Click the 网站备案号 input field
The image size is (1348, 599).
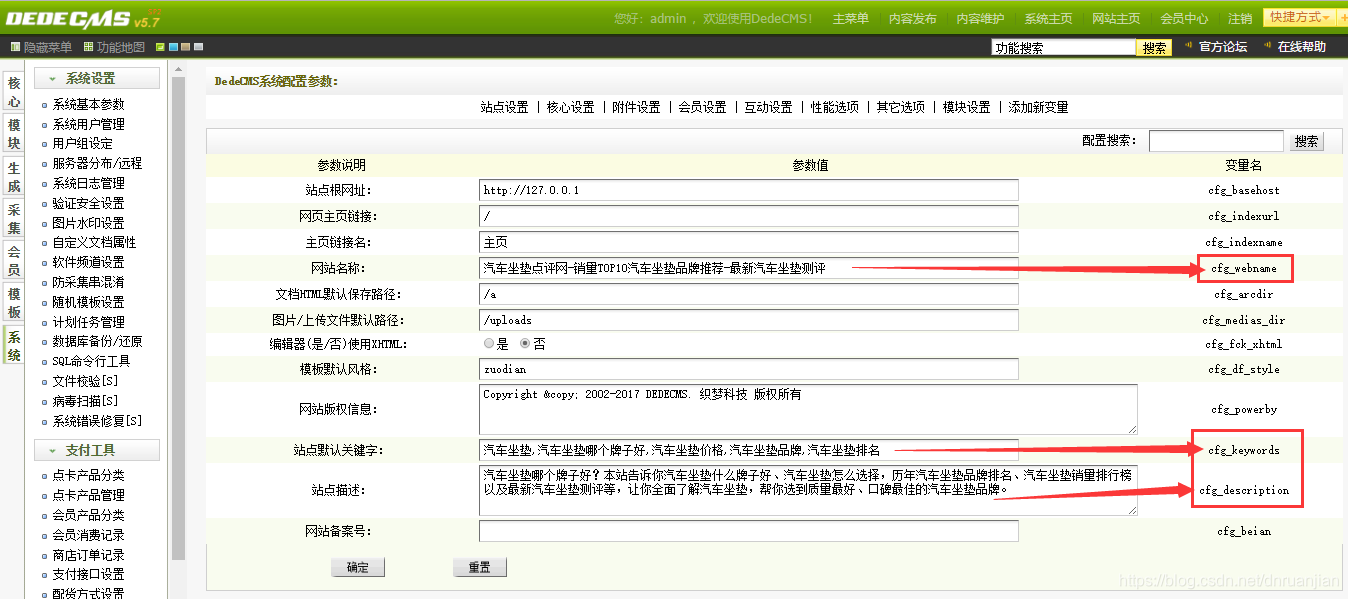click(749, 531)
